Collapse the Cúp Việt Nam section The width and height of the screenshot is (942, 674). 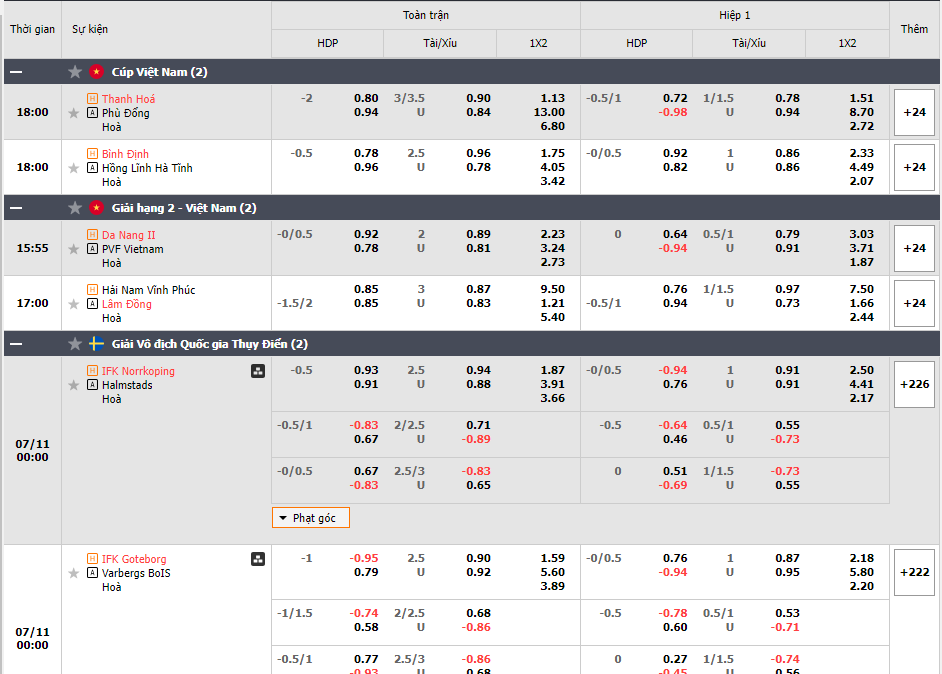click(x=16, y=72)
